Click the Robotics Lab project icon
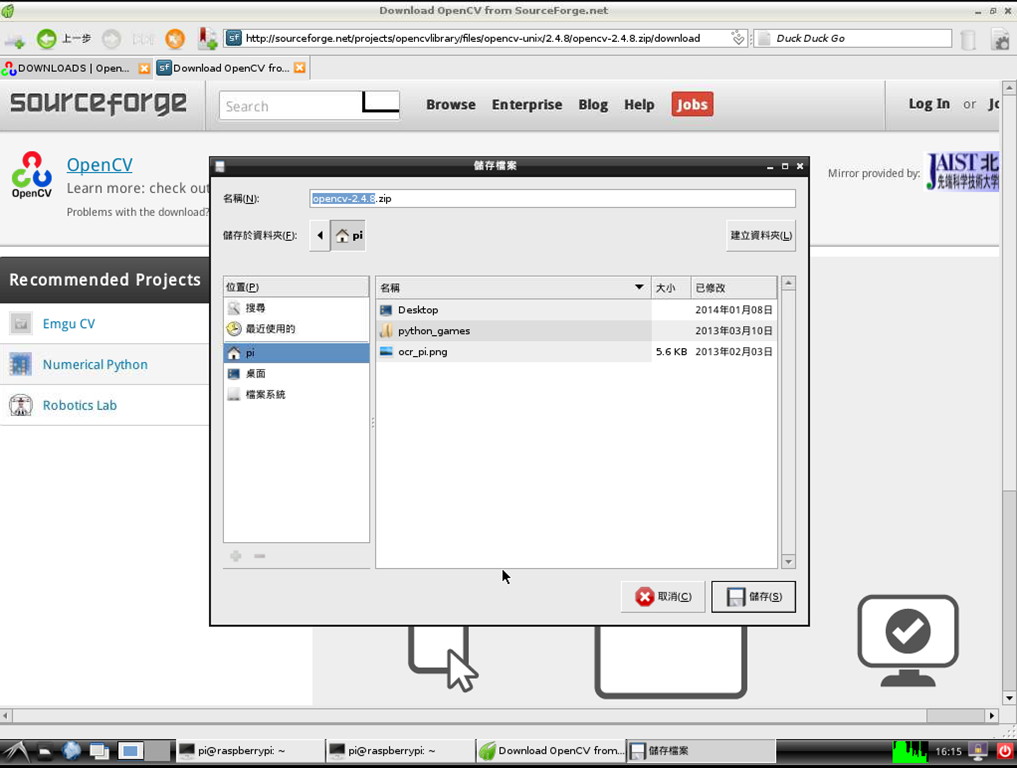This screenshot has height=768, width=1017. pos(21,405)
